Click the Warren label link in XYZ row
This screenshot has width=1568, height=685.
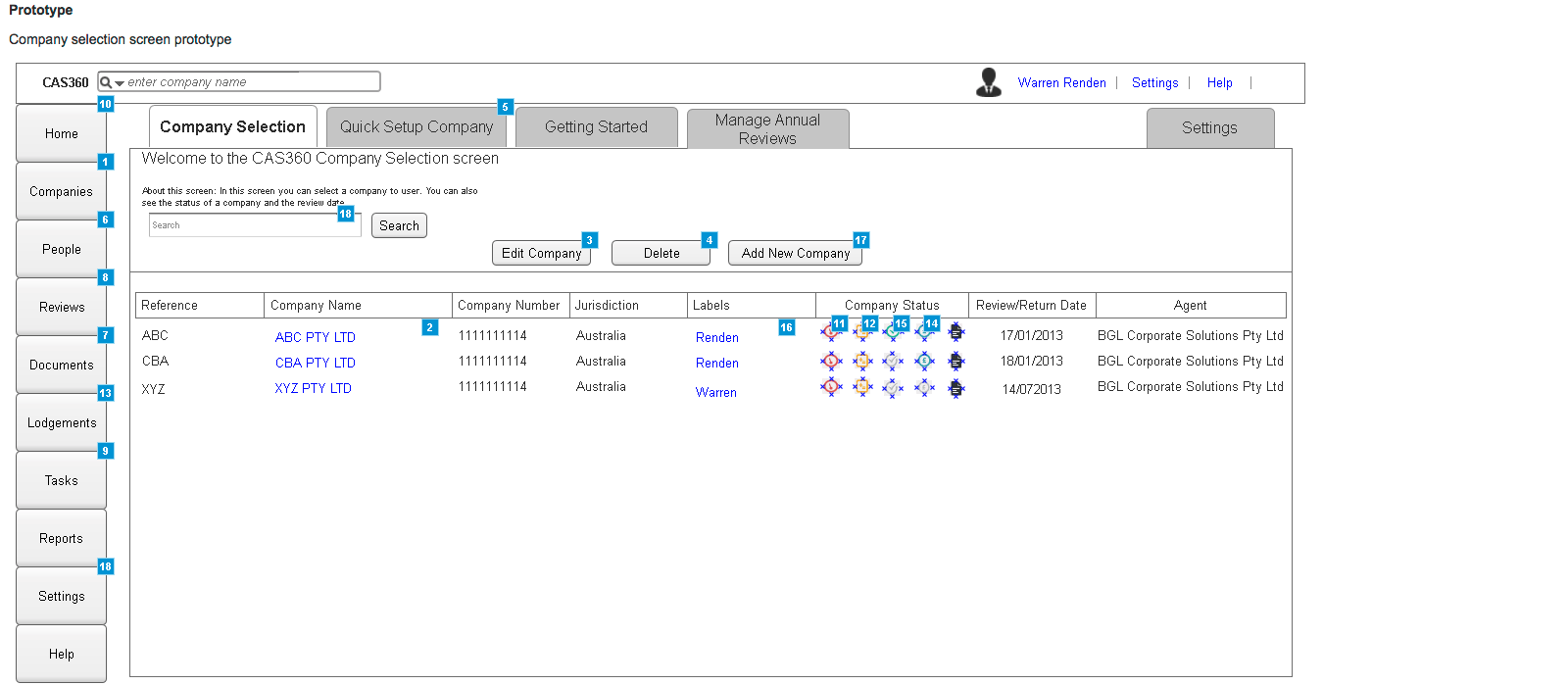tap(715, 392)
